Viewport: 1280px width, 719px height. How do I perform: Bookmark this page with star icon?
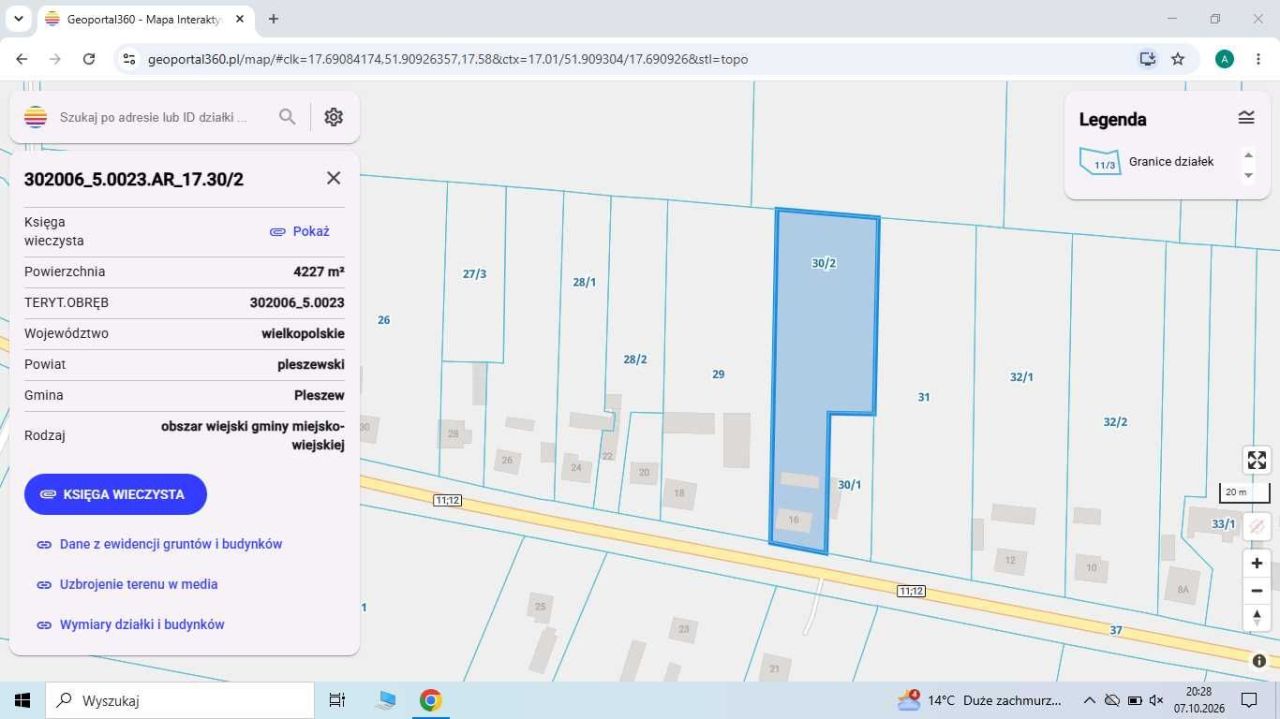[1178, 59]
